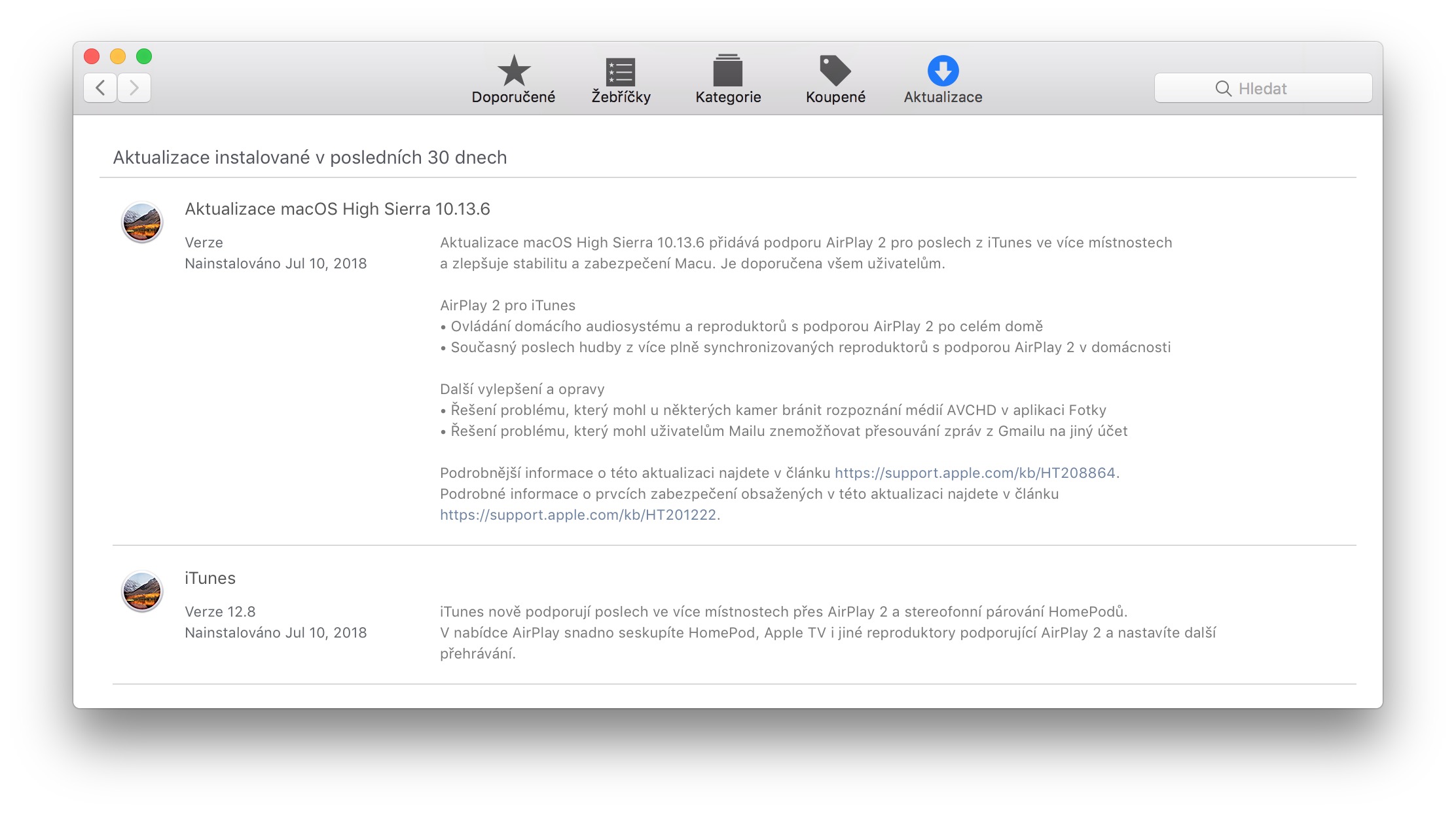Click the title 'Aktualizace macOS High Sierra 10.13.6'
1456x813 pixels.
337,209
